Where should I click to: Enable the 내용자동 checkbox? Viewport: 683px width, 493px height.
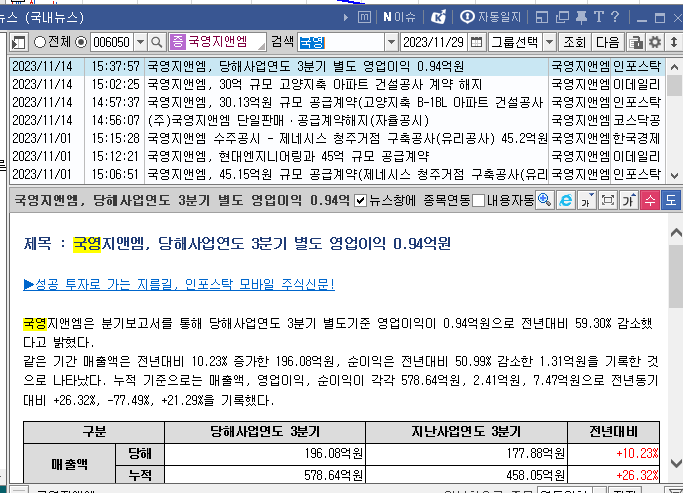(x=478, y=200)
